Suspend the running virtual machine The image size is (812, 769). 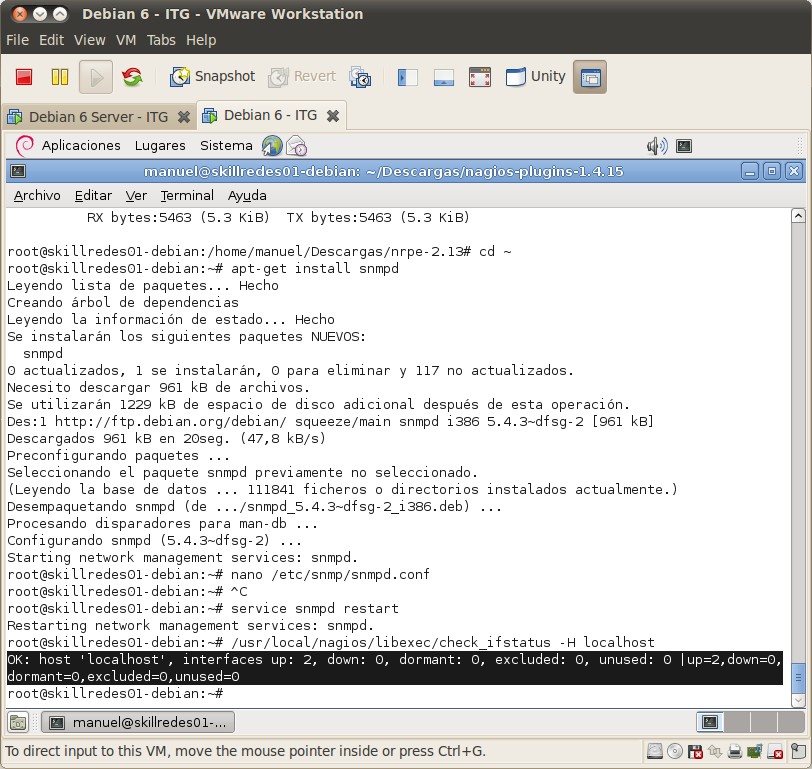coord(59,77)
